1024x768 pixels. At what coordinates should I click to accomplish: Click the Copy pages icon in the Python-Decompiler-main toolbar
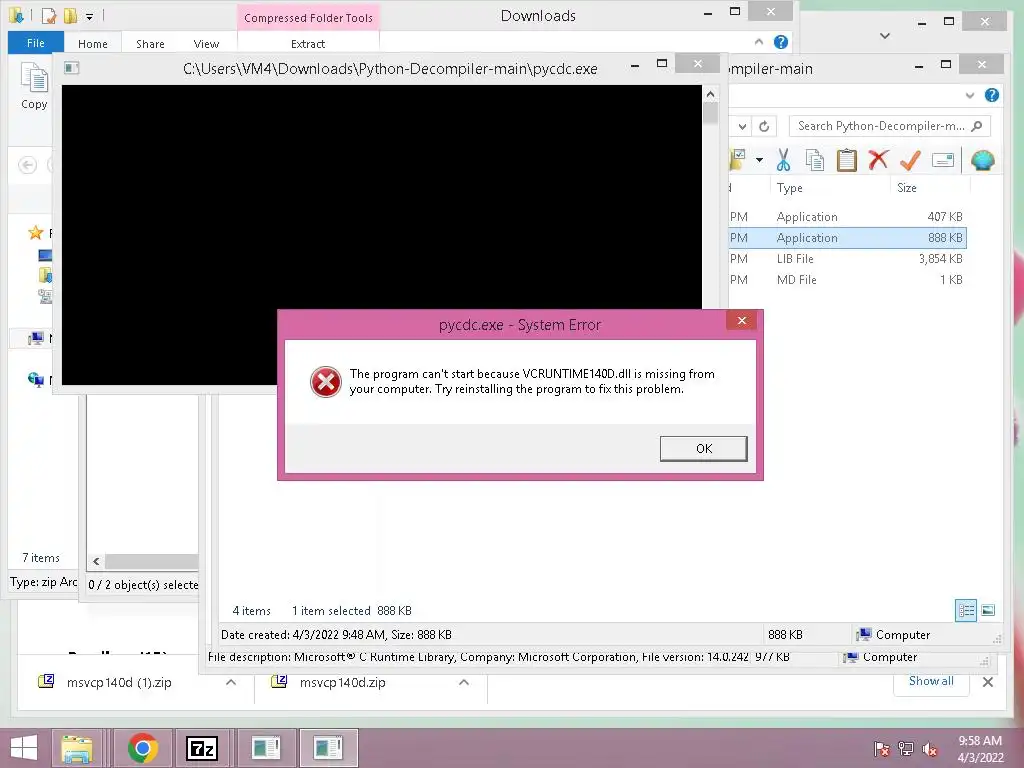click(x=814, y=159)
